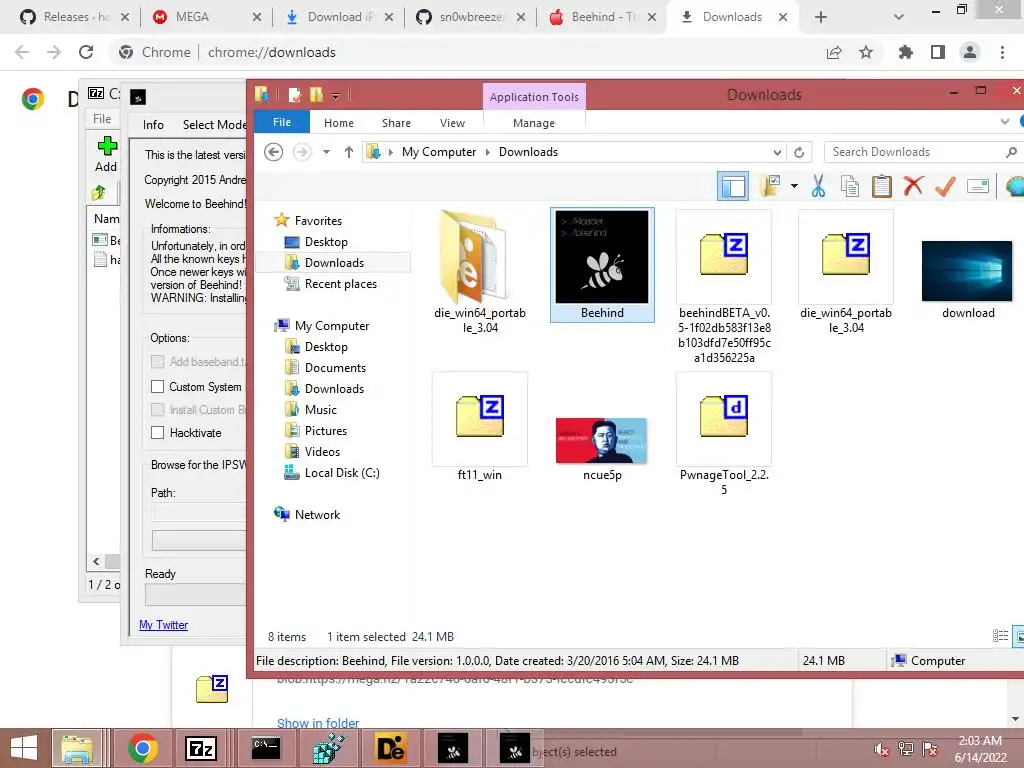Click the chevron after My Computer in path
The width and height of the screenshot is (1024, 768).
pyautogui.click(x=487, y=152)
